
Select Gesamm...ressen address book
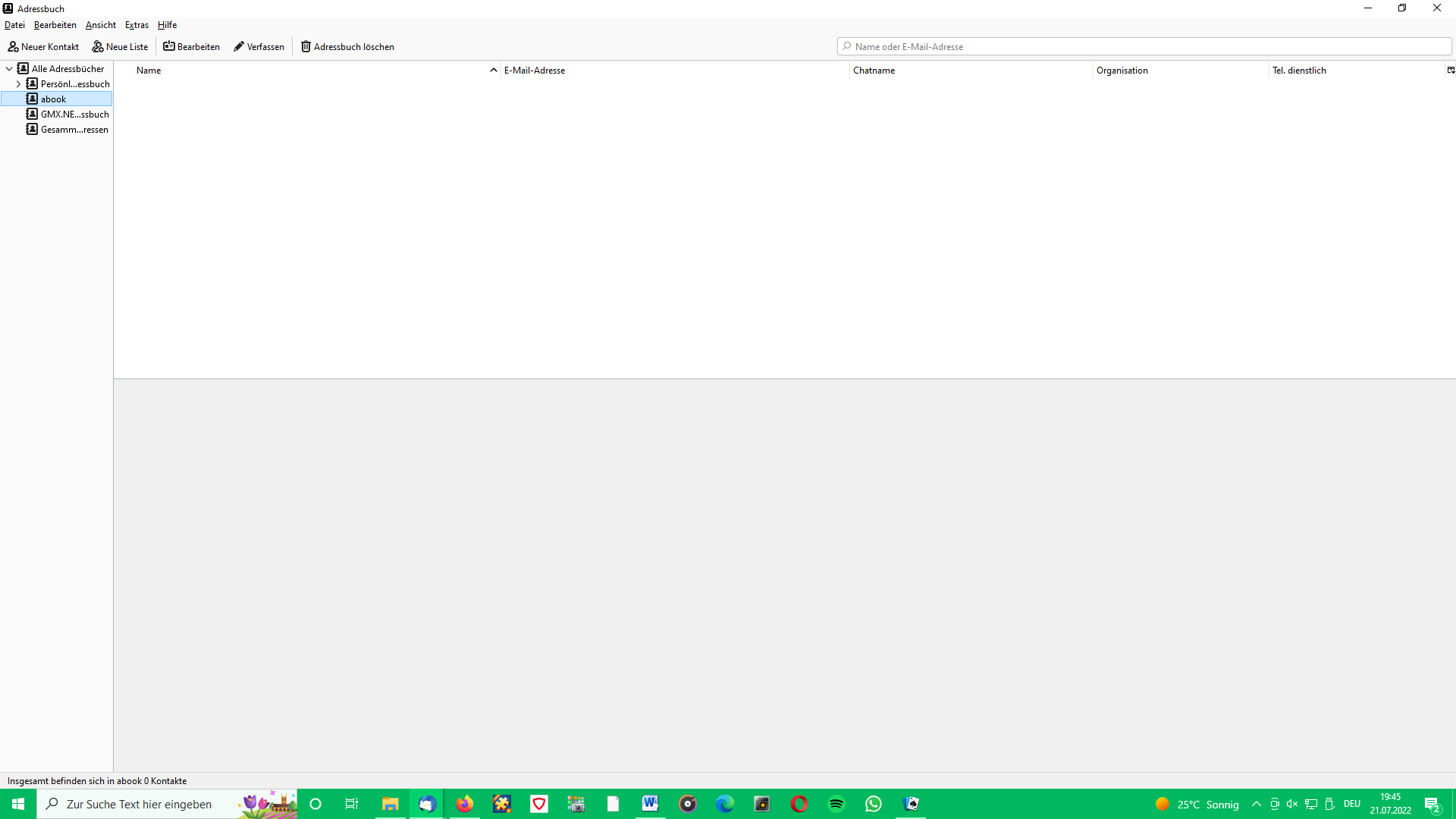tap(74, 130)
